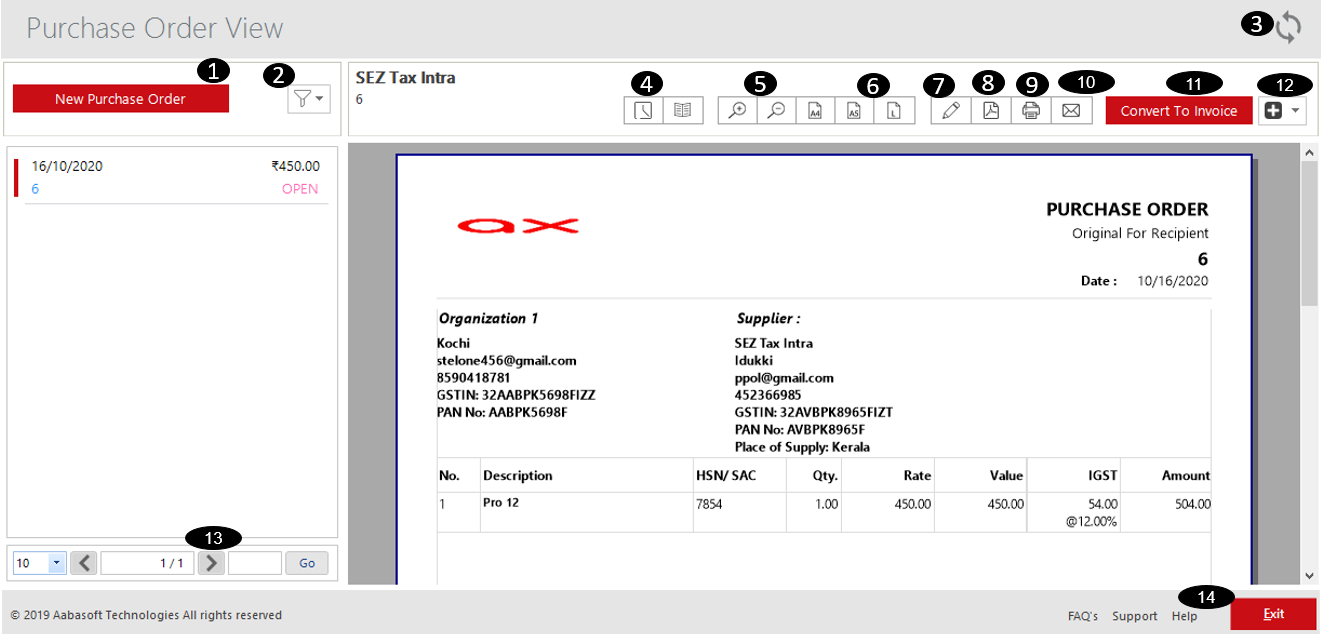Open the edit pencil tool
The width and height of the screenshot is (1321, 634).
tap(950, 110)
